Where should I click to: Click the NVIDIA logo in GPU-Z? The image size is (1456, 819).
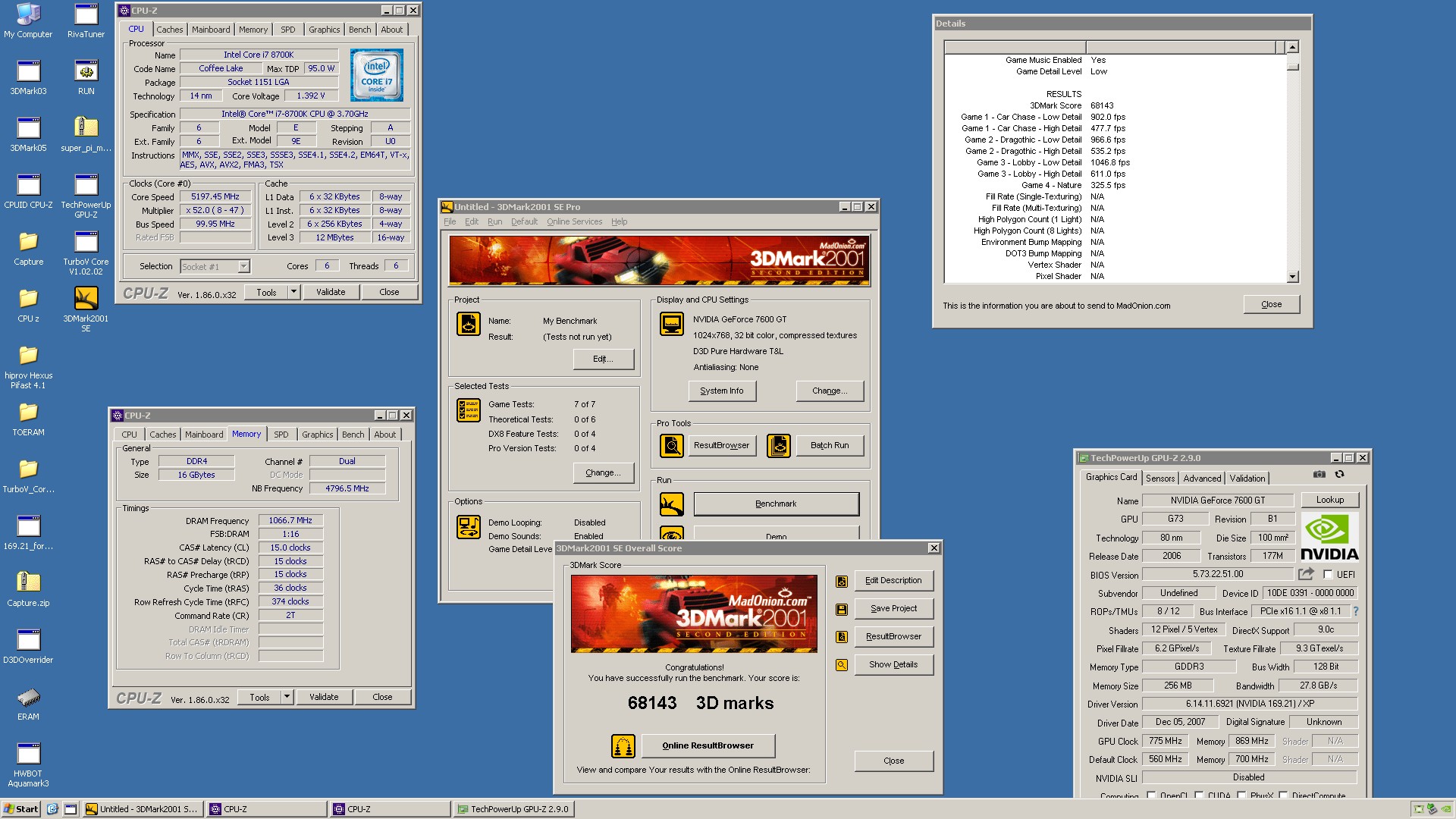point(1329,537)
